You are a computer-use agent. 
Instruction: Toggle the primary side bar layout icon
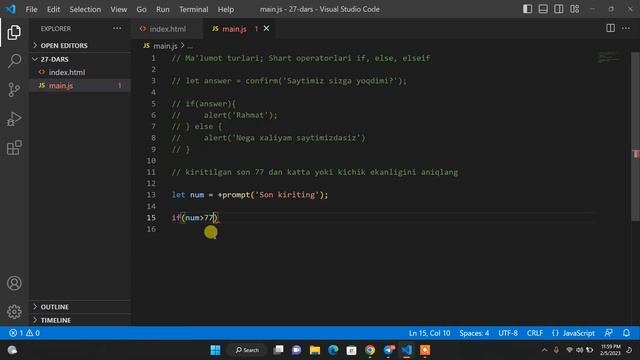(x=527, y=9)
